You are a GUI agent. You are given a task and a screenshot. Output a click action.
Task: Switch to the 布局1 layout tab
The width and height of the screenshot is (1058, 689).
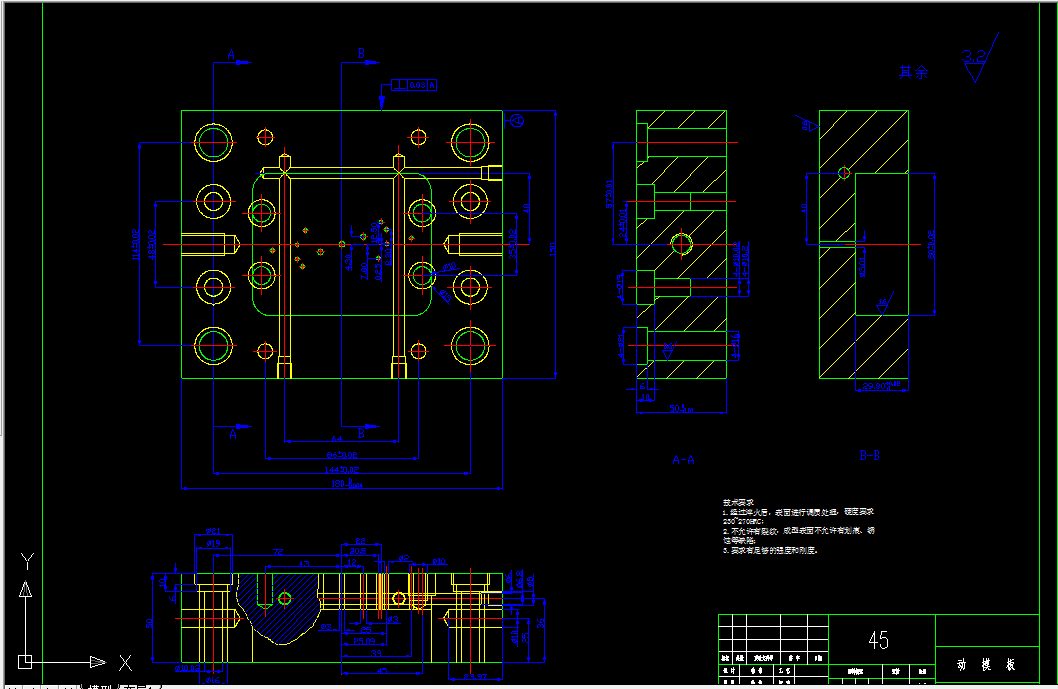(140, 686)
